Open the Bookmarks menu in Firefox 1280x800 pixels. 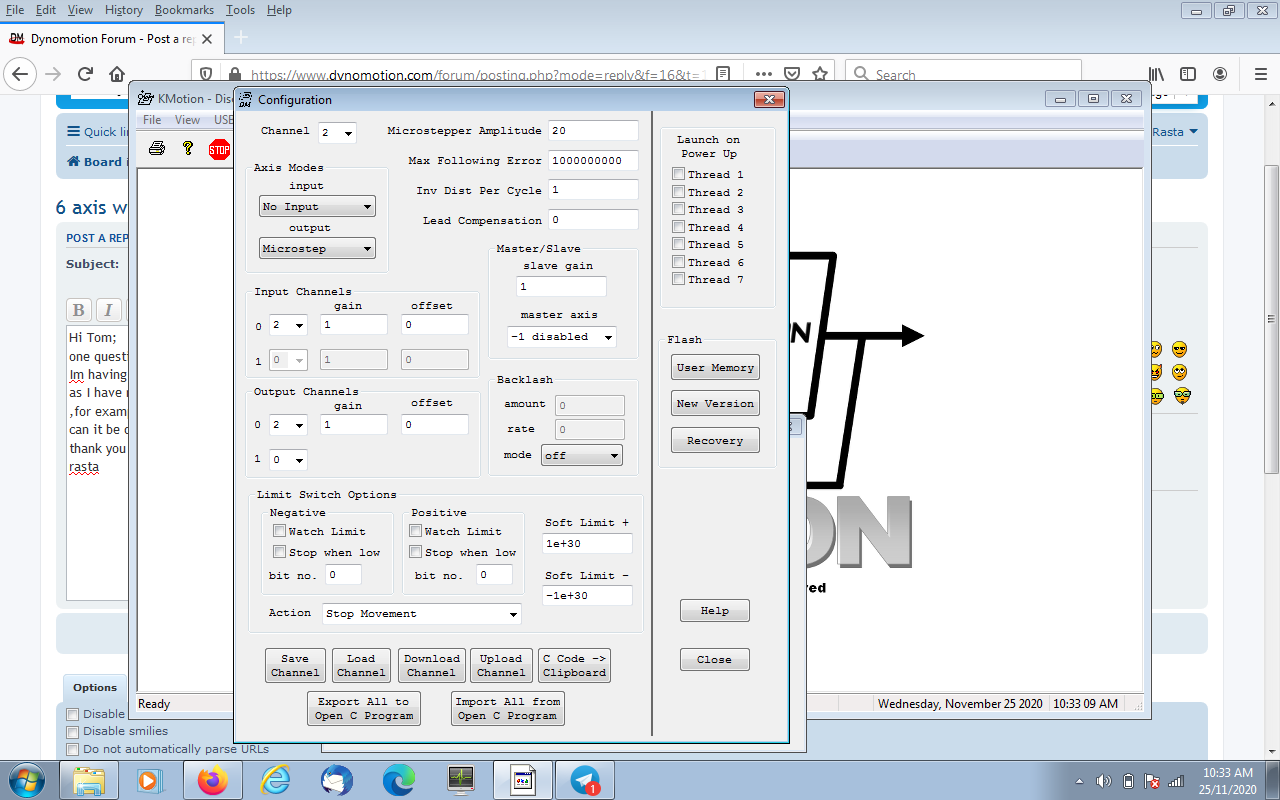[x=184, y=10]
